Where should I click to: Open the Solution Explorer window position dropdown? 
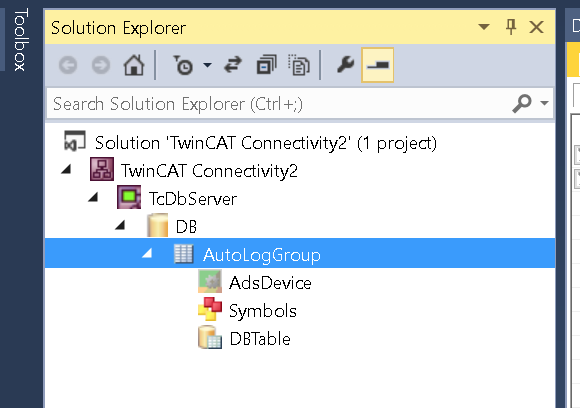tap(484, 27)
